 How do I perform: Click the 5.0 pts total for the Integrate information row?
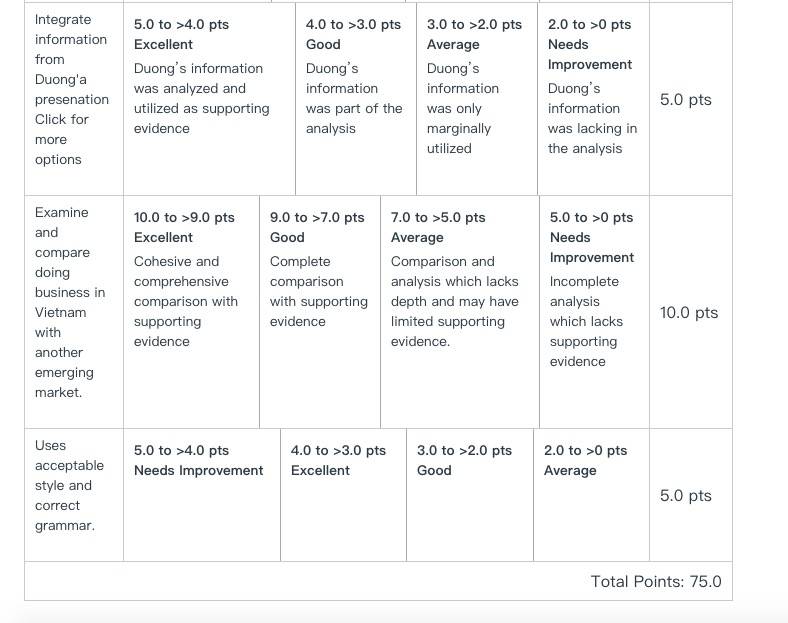(685, 99)
